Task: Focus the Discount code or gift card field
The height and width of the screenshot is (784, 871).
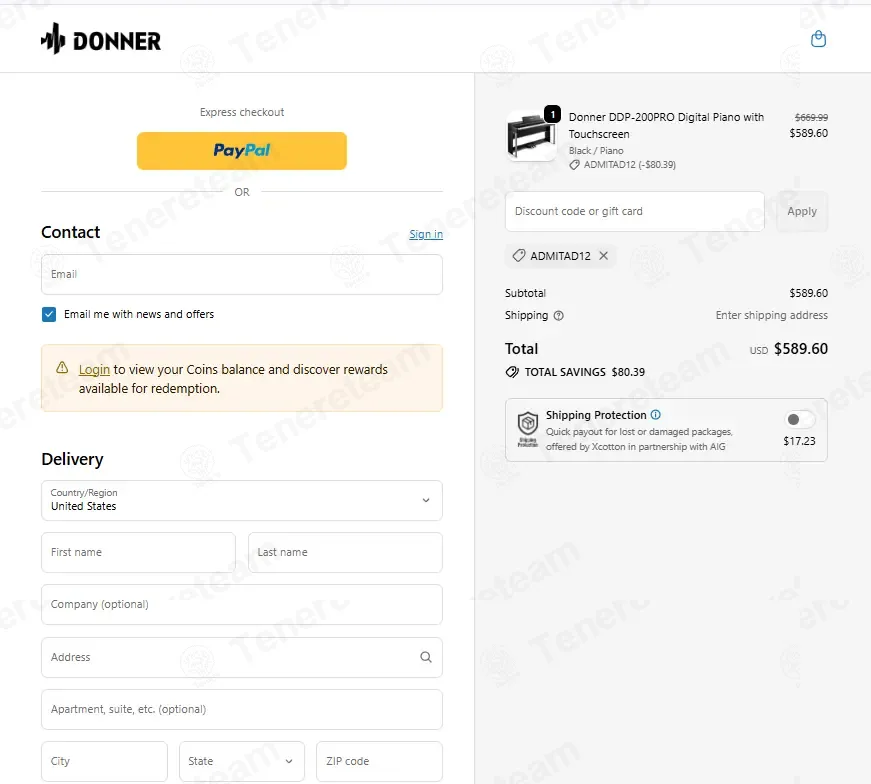Action: tap(634, 211)
